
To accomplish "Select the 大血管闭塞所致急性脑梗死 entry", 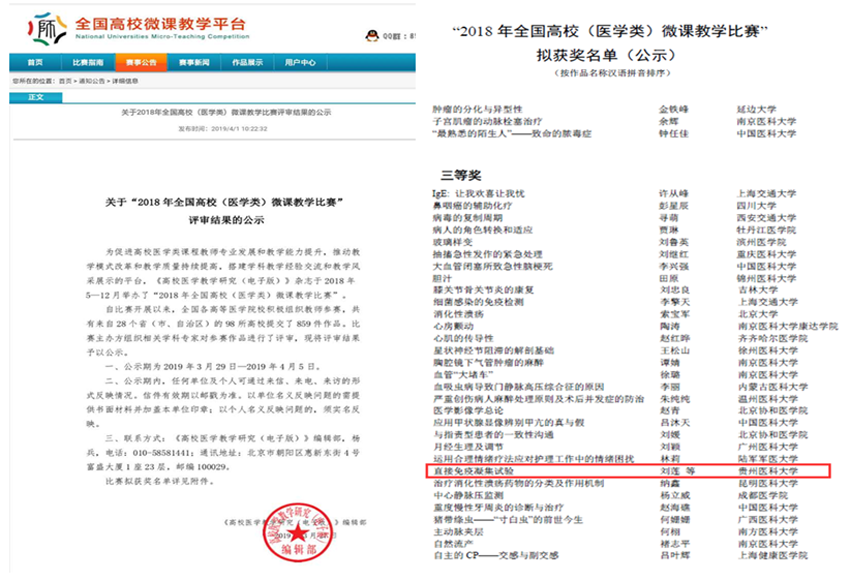I will pos(492,266).
